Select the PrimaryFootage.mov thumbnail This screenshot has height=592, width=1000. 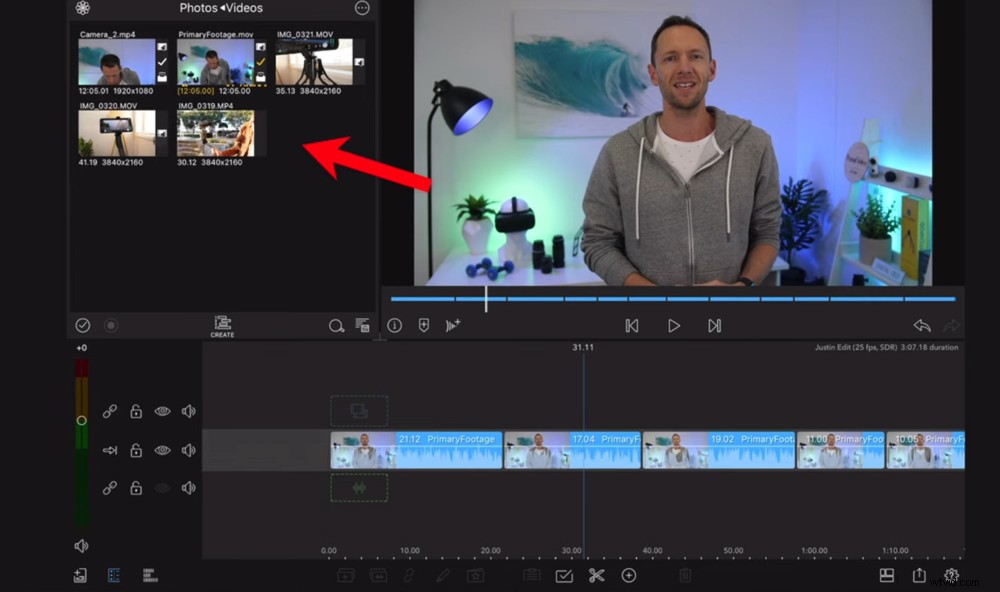213,62
